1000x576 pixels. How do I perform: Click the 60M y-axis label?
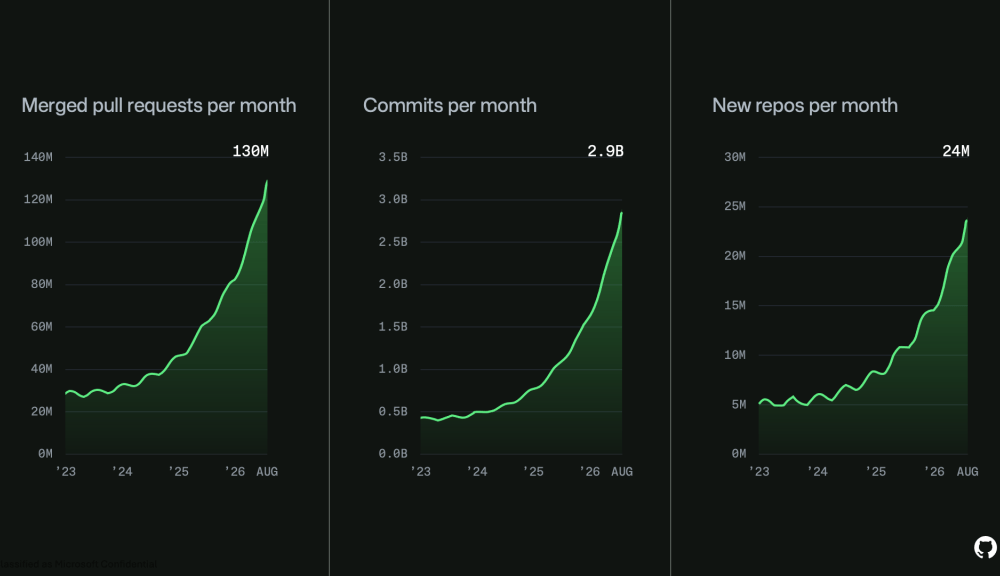pyautogui.click(x=41, y=327)
